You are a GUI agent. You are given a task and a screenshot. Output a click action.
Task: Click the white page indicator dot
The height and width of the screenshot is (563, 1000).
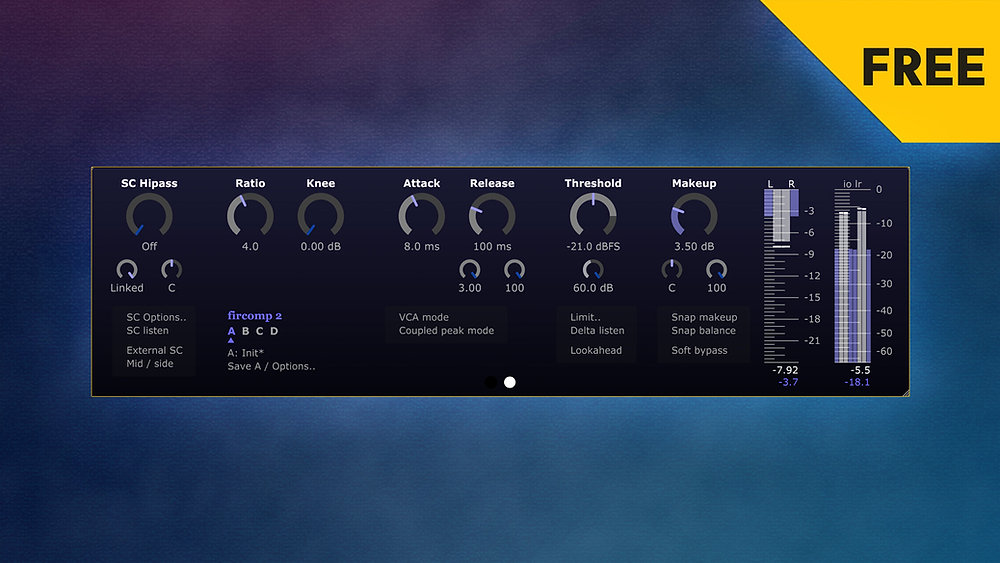click(510, 382)
